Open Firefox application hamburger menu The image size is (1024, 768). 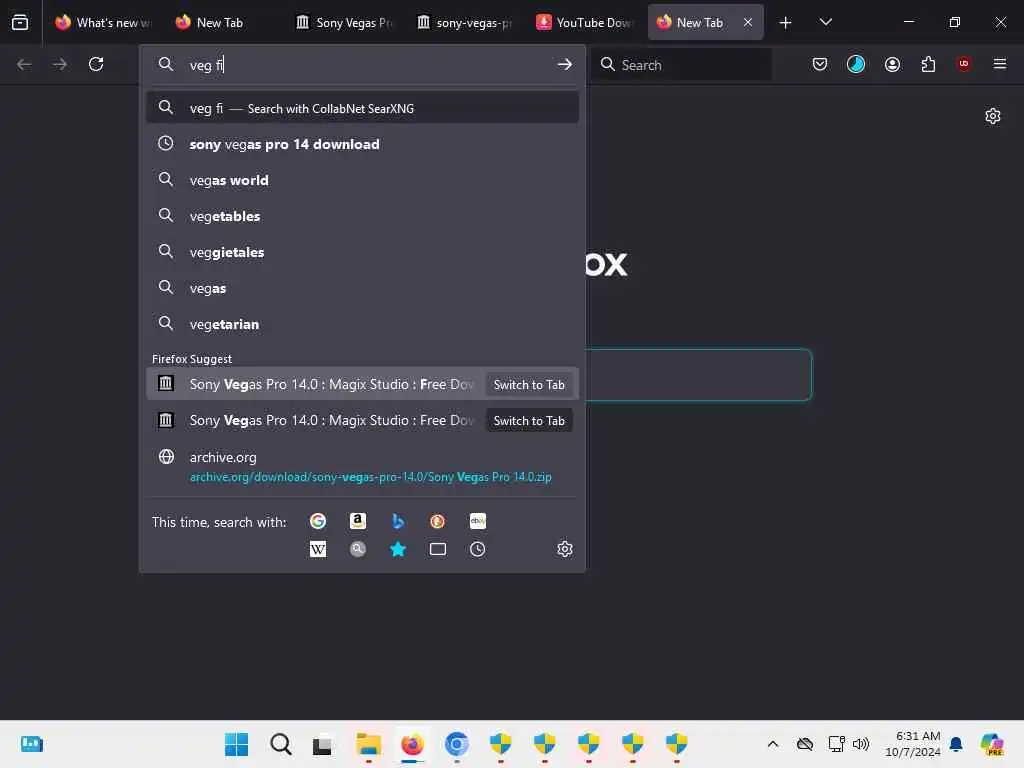coord(999,64)
